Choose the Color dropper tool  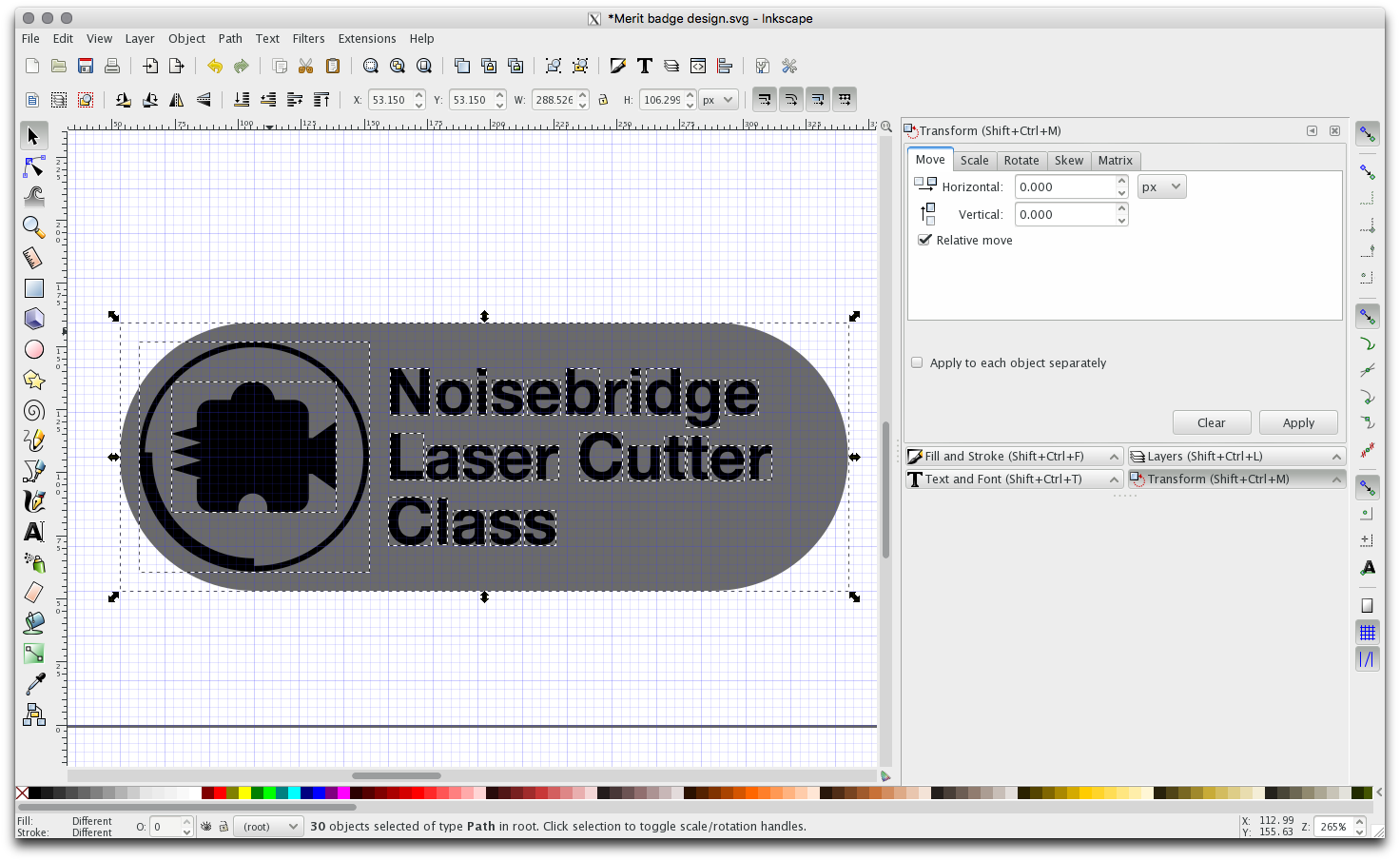[34, 684]
